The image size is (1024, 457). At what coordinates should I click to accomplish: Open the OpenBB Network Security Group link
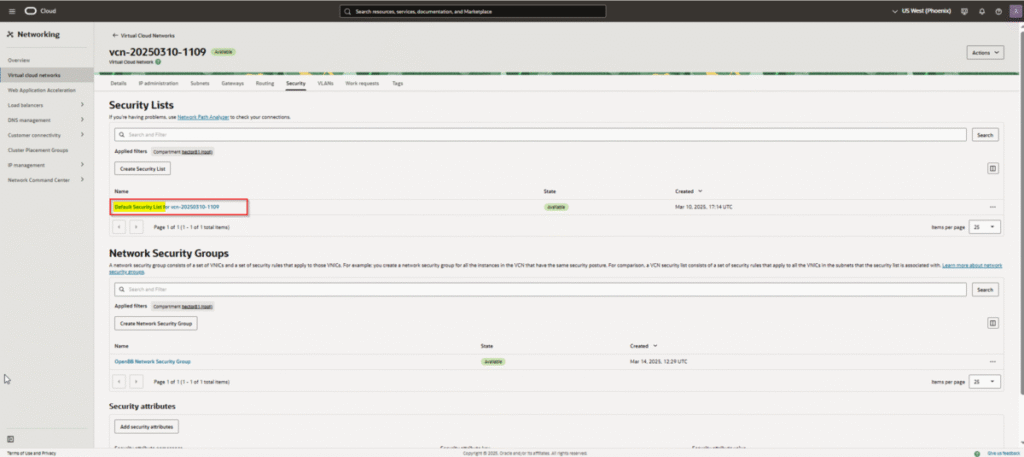pos(152,361)
